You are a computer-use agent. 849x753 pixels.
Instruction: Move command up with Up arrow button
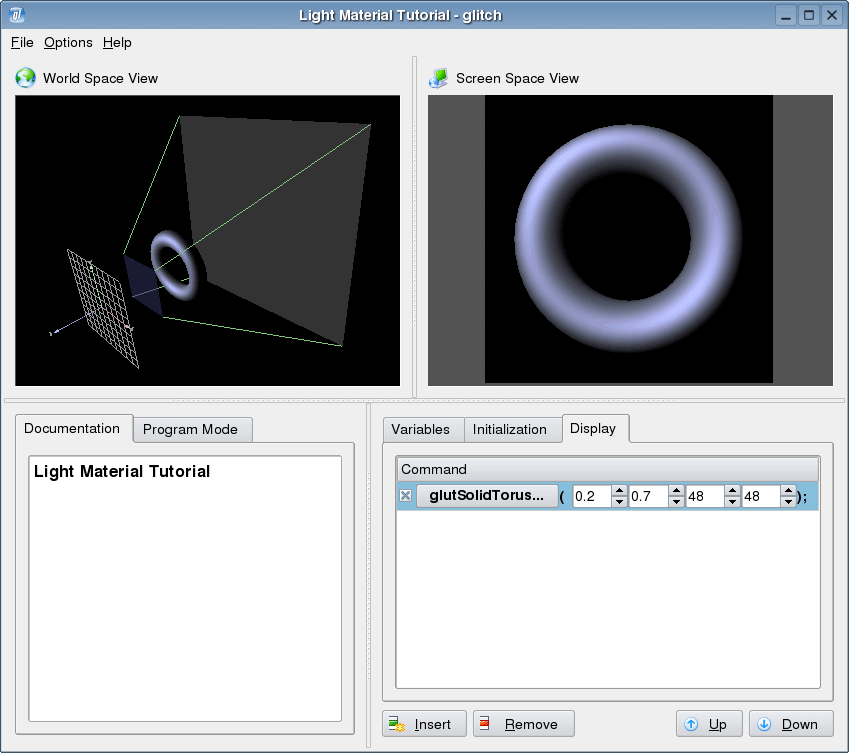pos(708,724)
